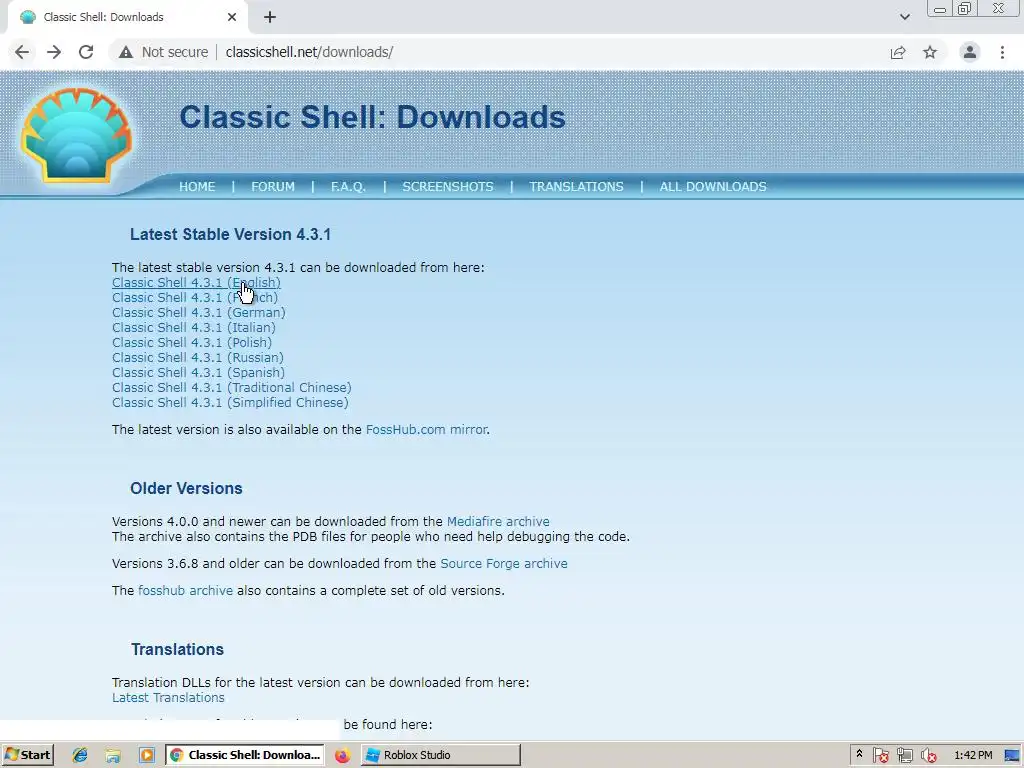This screenshot has width=1024, height=768.
Task: Open the network tray icon
Action: [904, 756]
